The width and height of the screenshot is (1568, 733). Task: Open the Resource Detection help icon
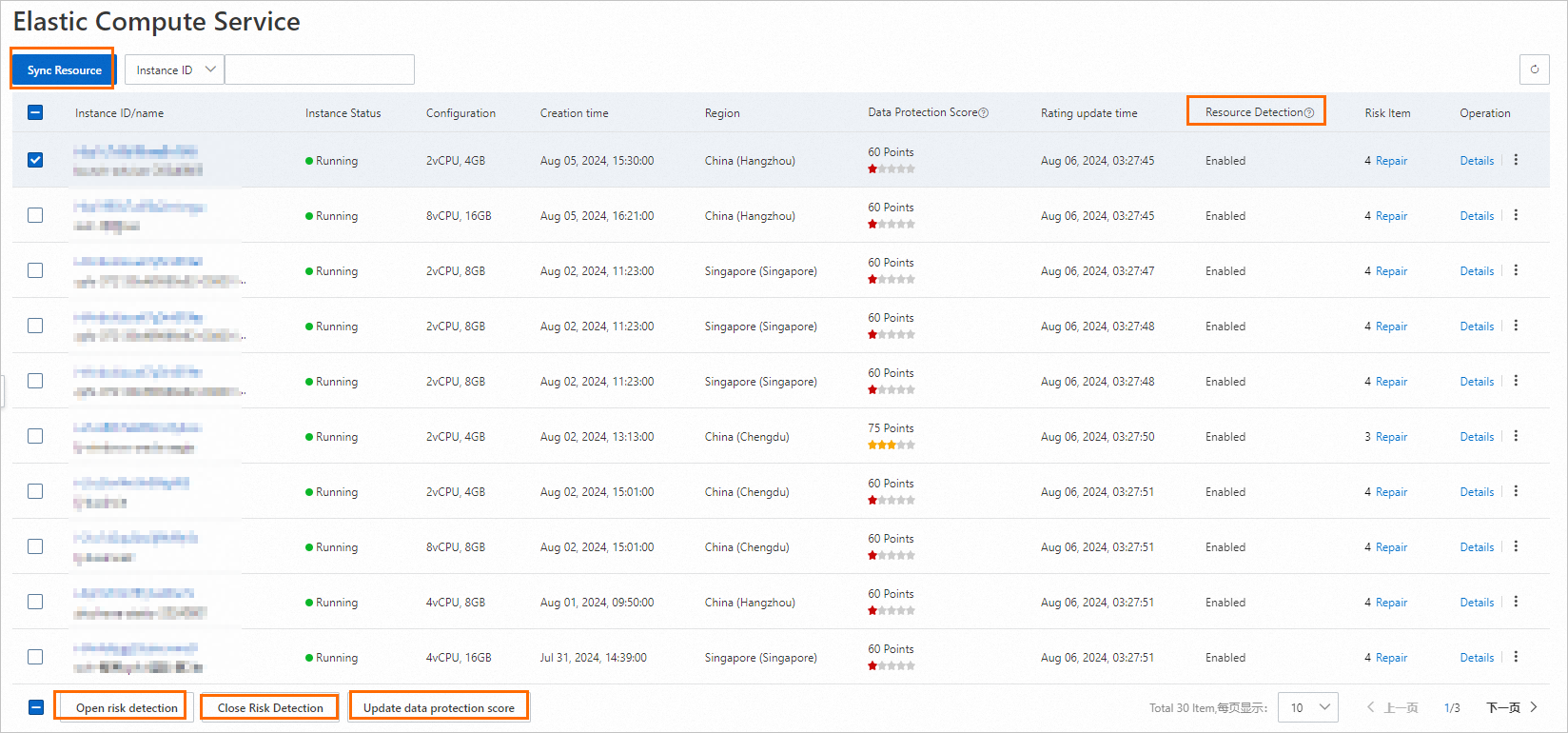pos(1309,113)
